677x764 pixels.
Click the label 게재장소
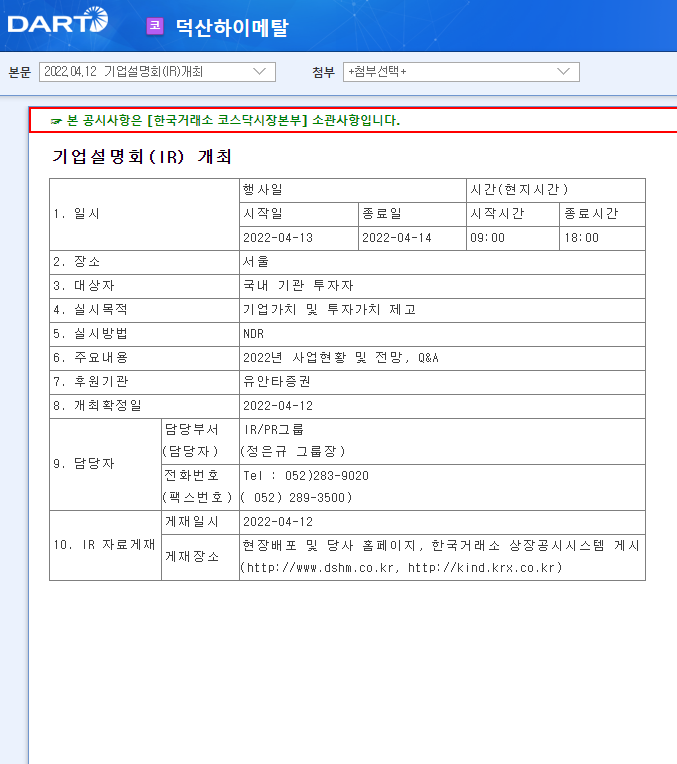tap(192, 556)
